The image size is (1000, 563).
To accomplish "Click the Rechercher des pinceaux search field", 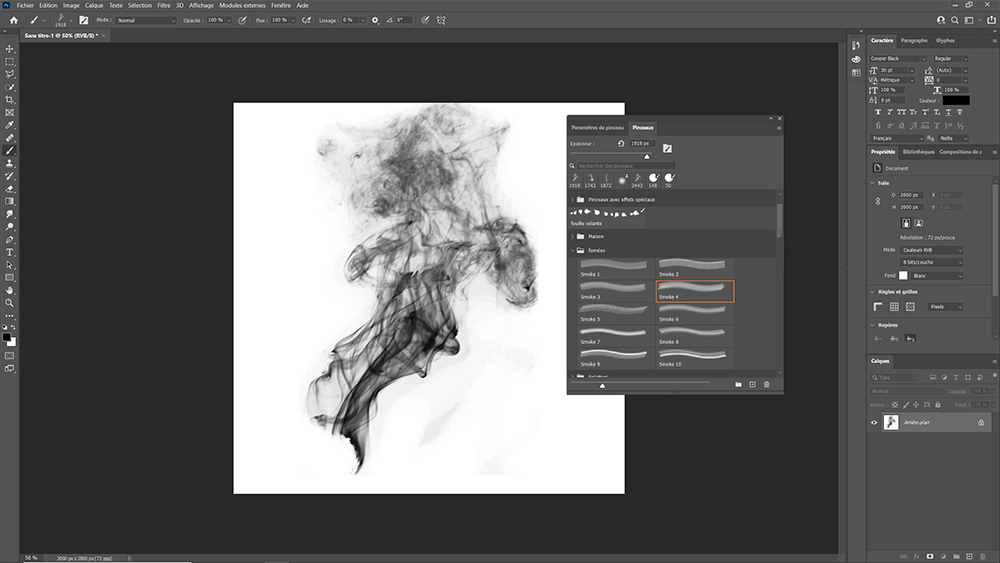I will 625,166.
